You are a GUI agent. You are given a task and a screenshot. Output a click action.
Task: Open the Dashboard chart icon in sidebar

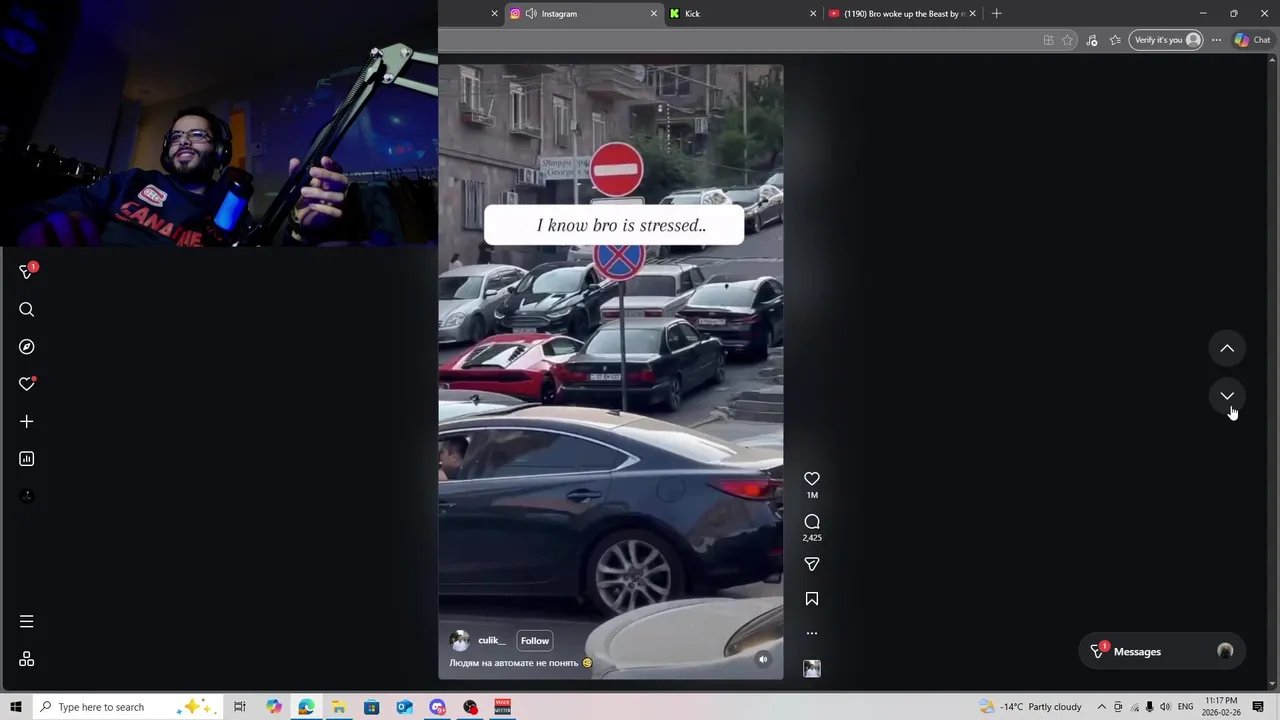[x=27, y=459]
